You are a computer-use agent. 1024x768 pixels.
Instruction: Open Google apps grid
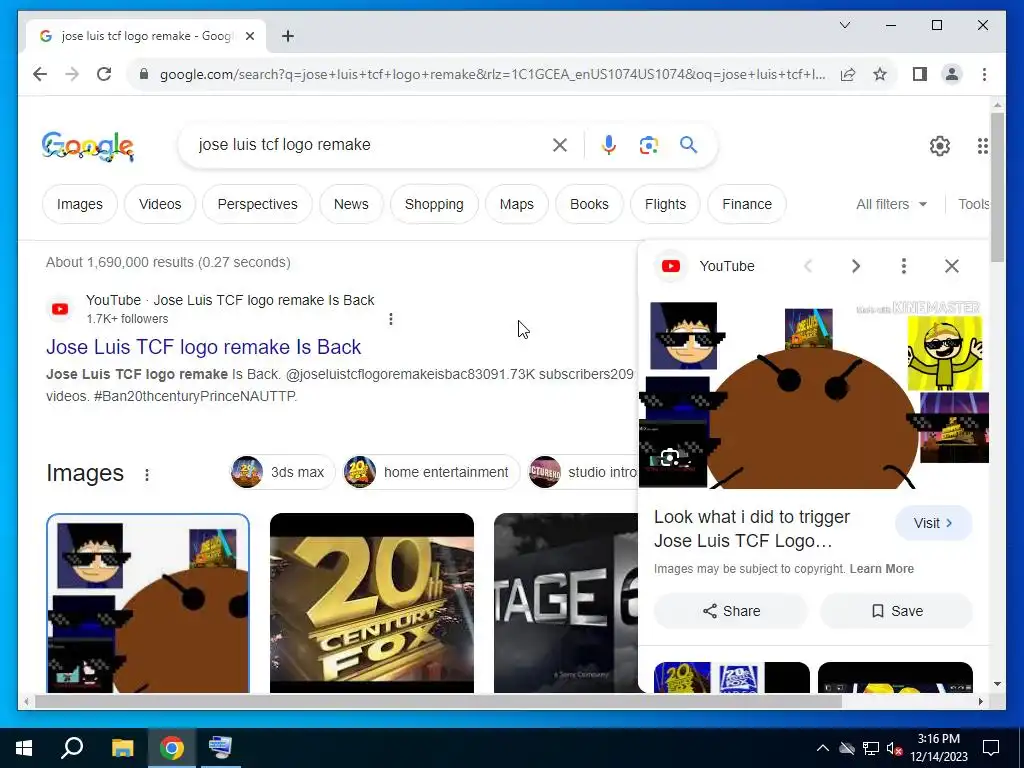click(x=982, y=146)
